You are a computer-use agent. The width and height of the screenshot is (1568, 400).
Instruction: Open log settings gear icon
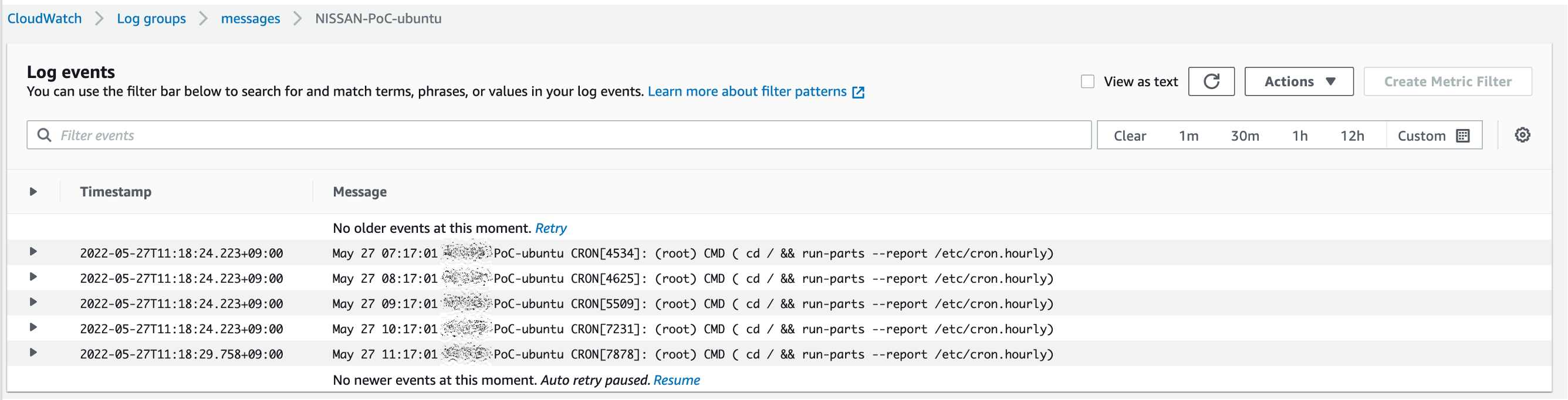coord(1522,135)
